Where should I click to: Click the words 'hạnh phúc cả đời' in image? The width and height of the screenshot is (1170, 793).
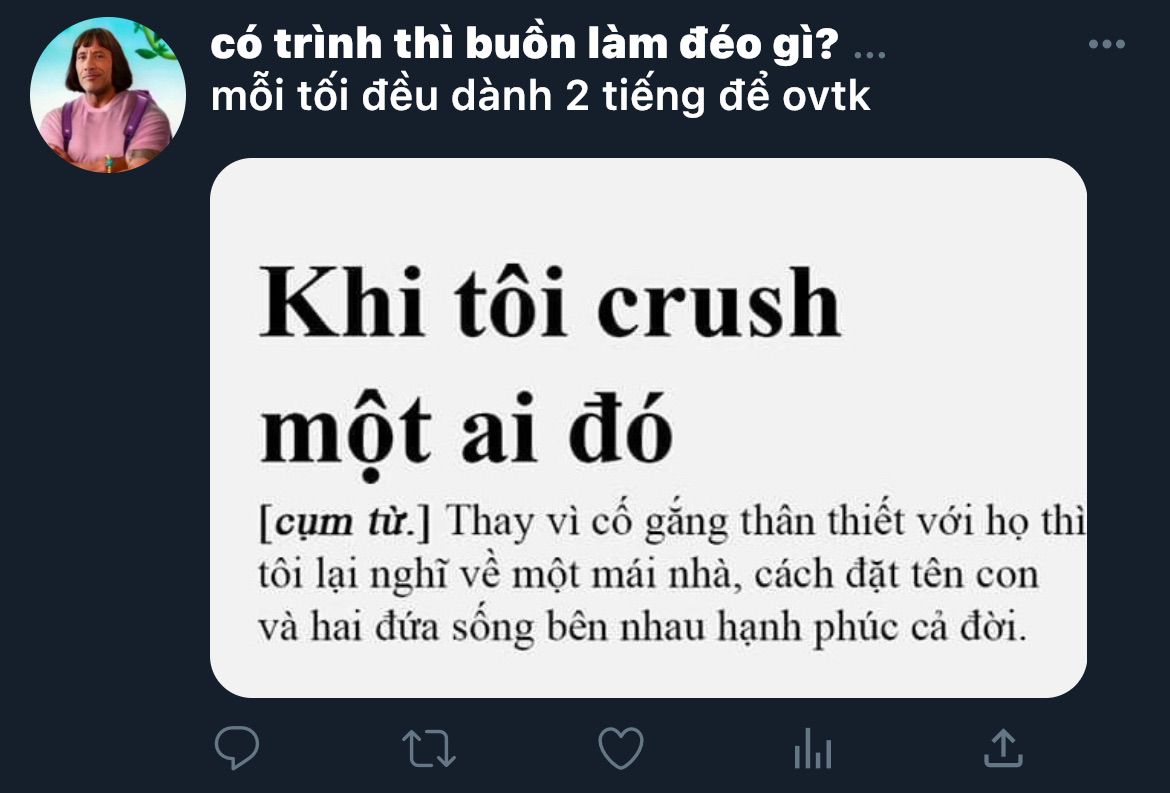pyautogui.click(x=872, y=627)
